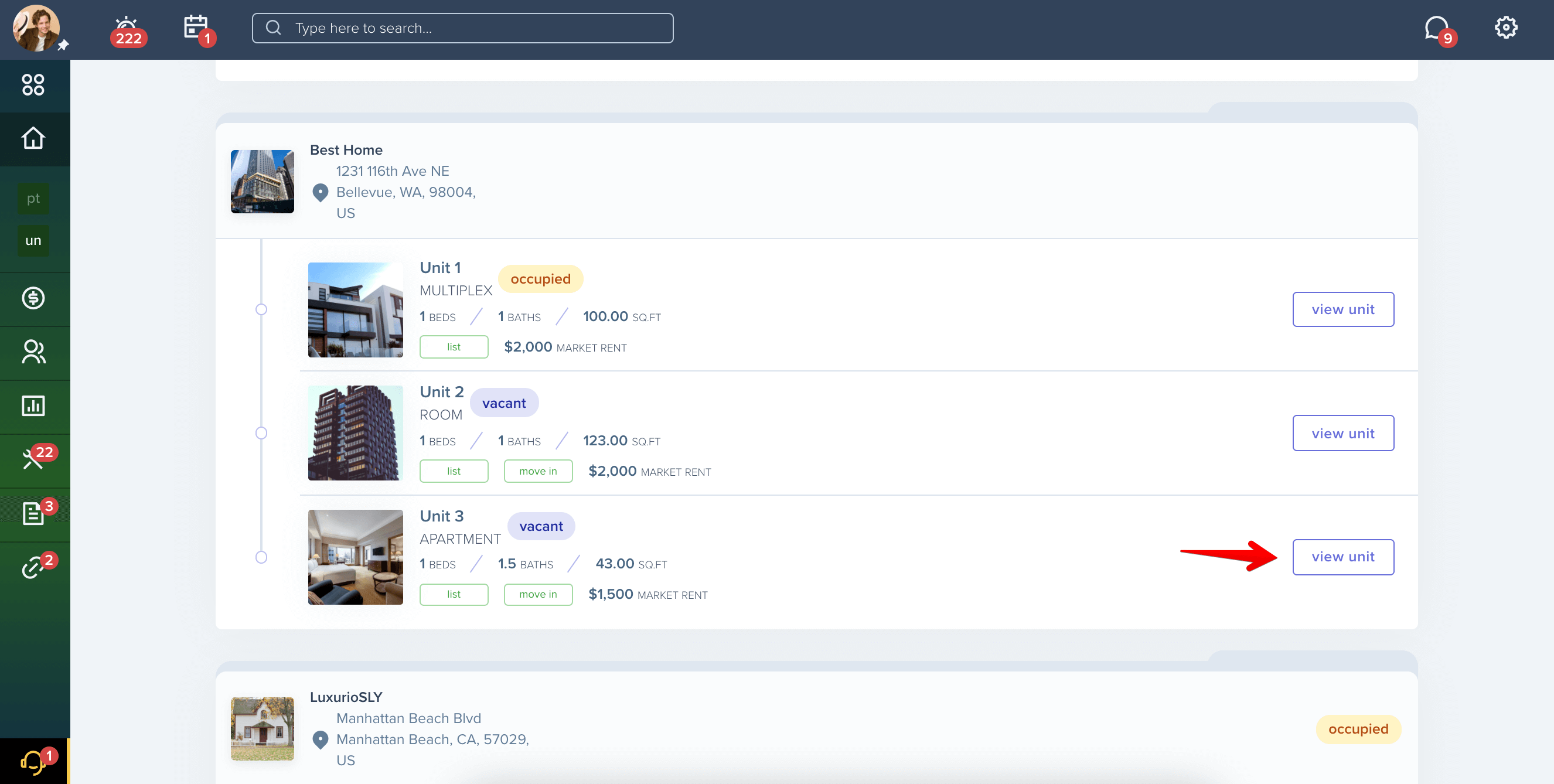Viewport: 1554px width, 784px height.
Task: Open the Unit 1 photo thumbnail
Action: (355, 310)
